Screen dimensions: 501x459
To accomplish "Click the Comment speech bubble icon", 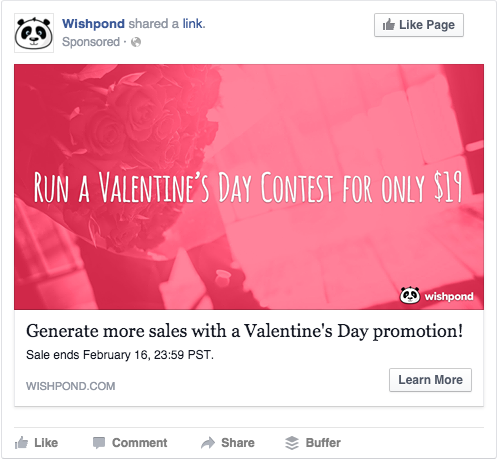I will click(99, 443).
